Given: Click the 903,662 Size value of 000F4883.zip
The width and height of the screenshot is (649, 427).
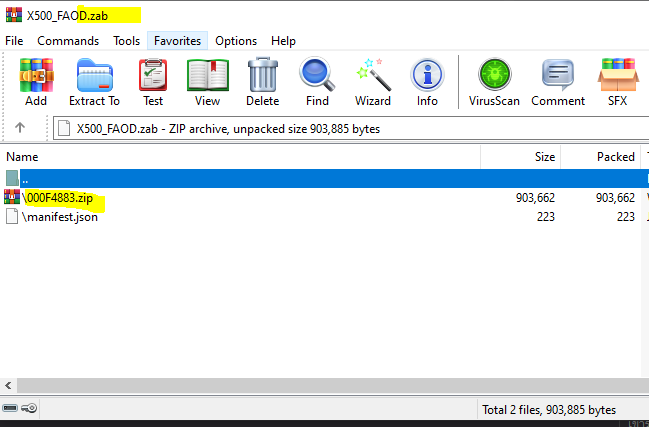Looking at the screenshot, I should point(535,198).
